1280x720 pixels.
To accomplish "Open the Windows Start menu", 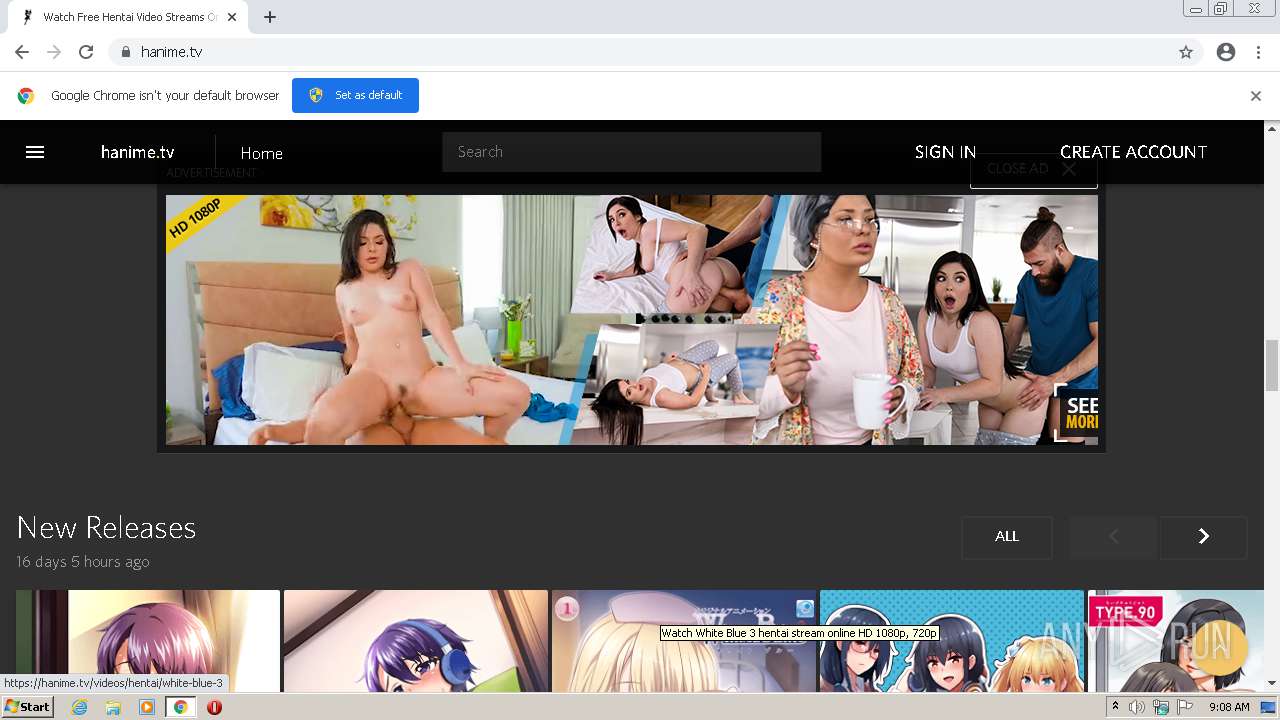I will [27, 707].
